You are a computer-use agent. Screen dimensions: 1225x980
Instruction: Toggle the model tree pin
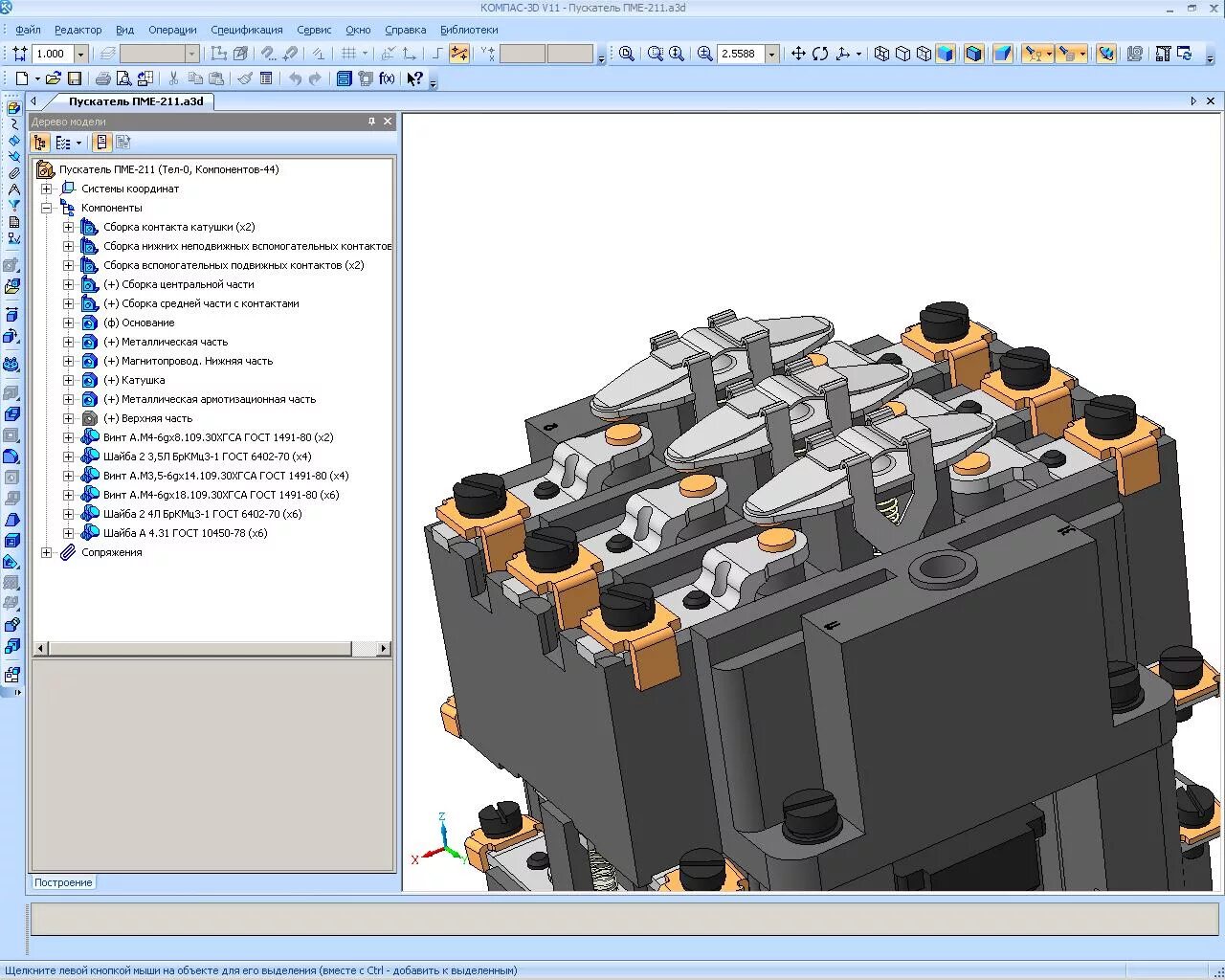[371, 122]
